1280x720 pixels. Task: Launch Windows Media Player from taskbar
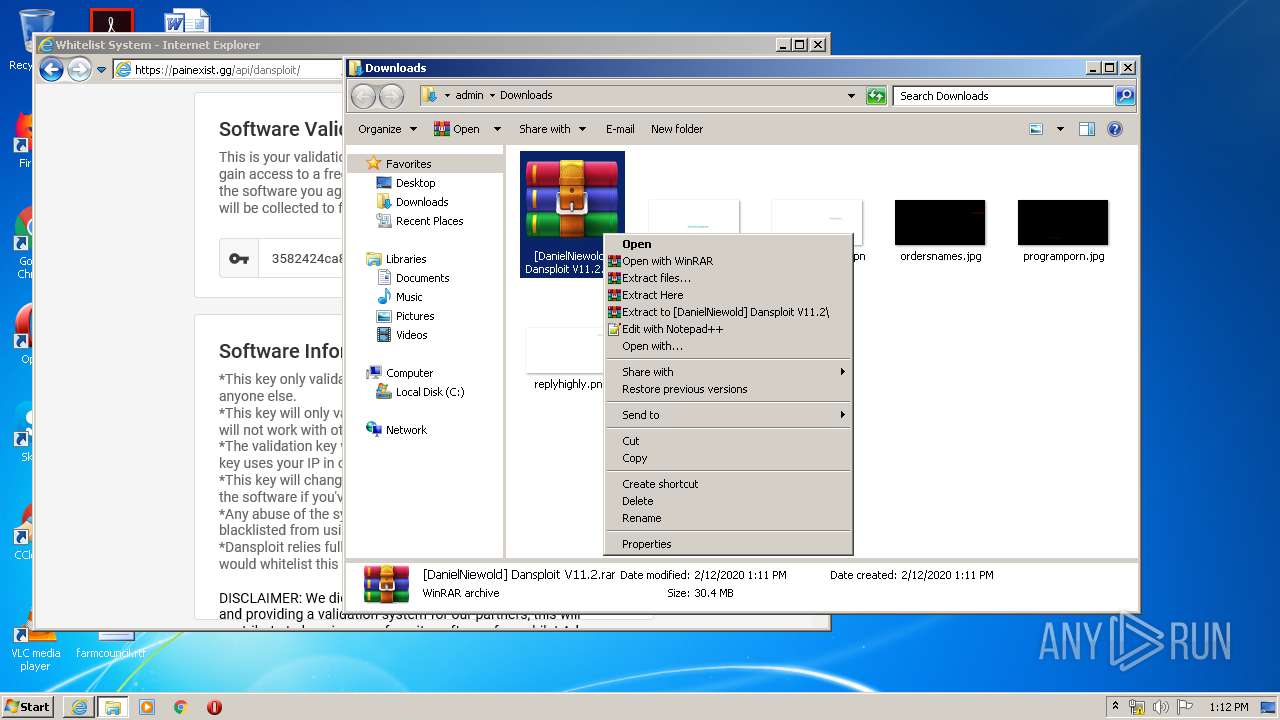tap(147, 707)
